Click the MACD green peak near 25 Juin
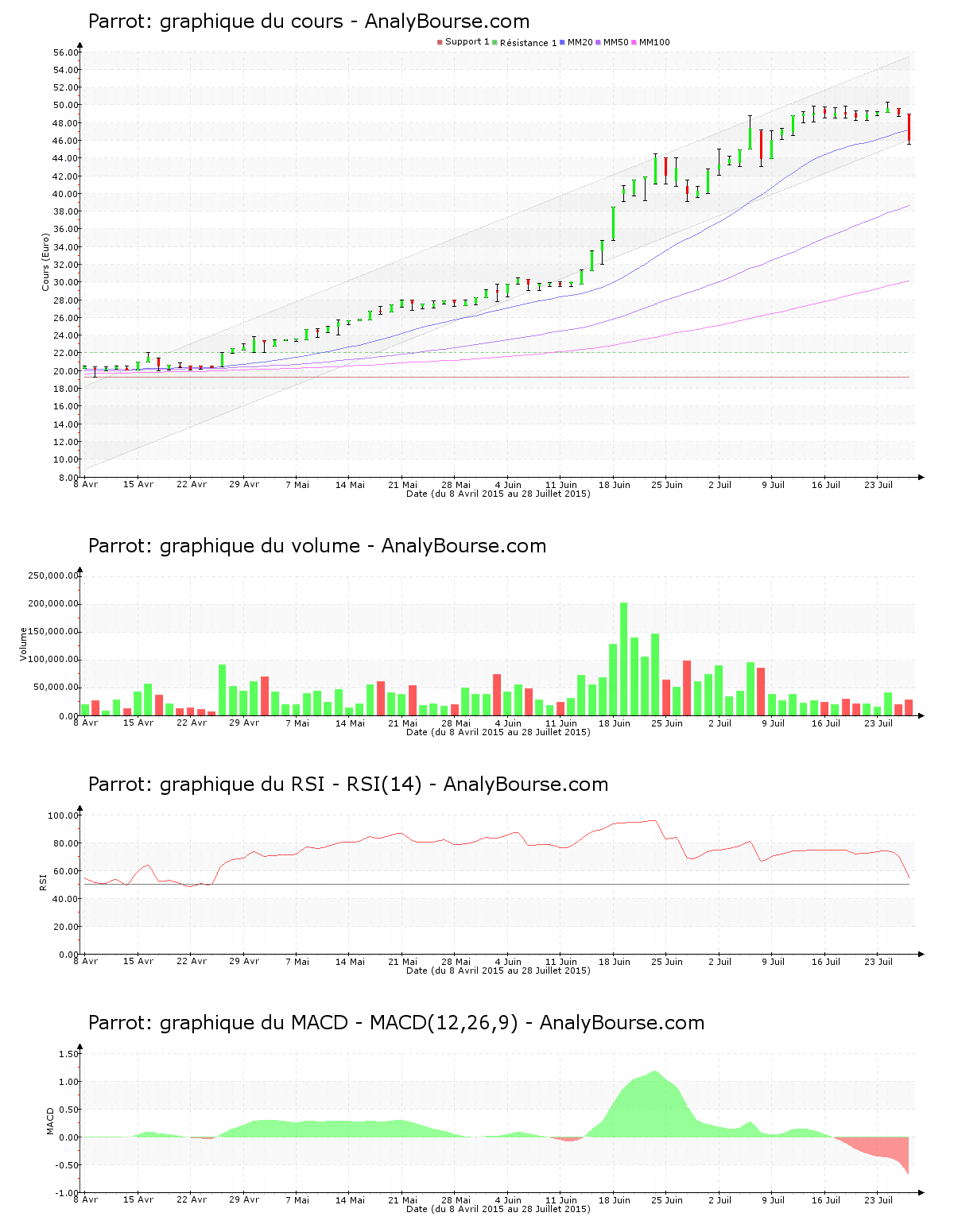 click(656, 1105)
